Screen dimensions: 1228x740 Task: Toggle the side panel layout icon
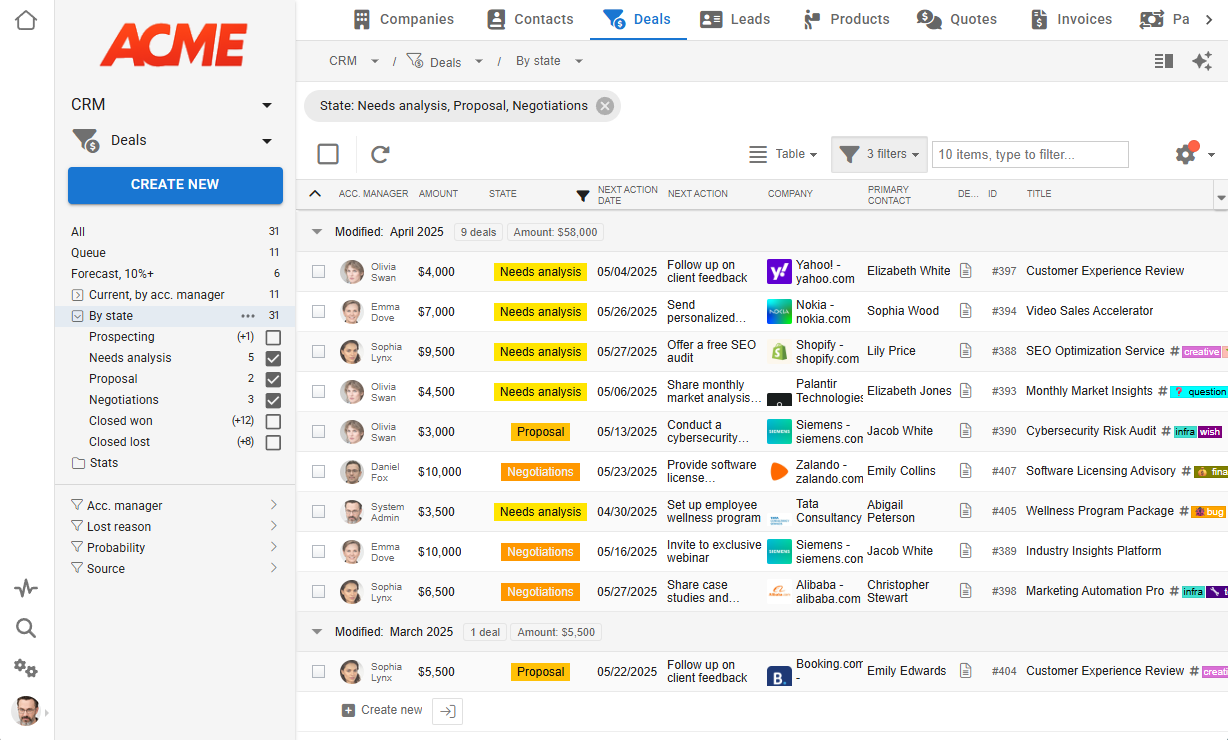pos(1163,61)
